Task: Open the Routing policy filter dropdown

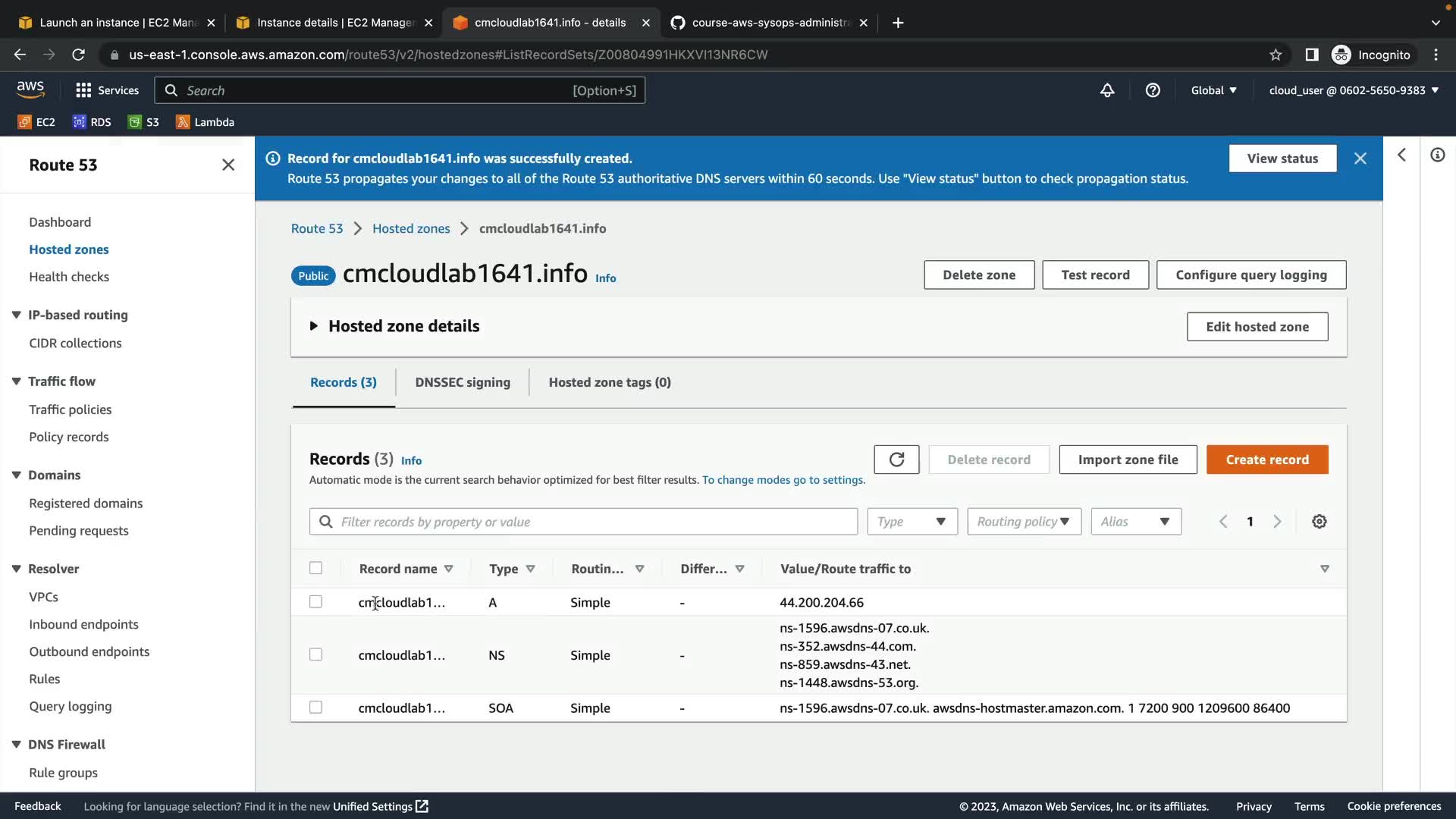Action: [1024, 522]
